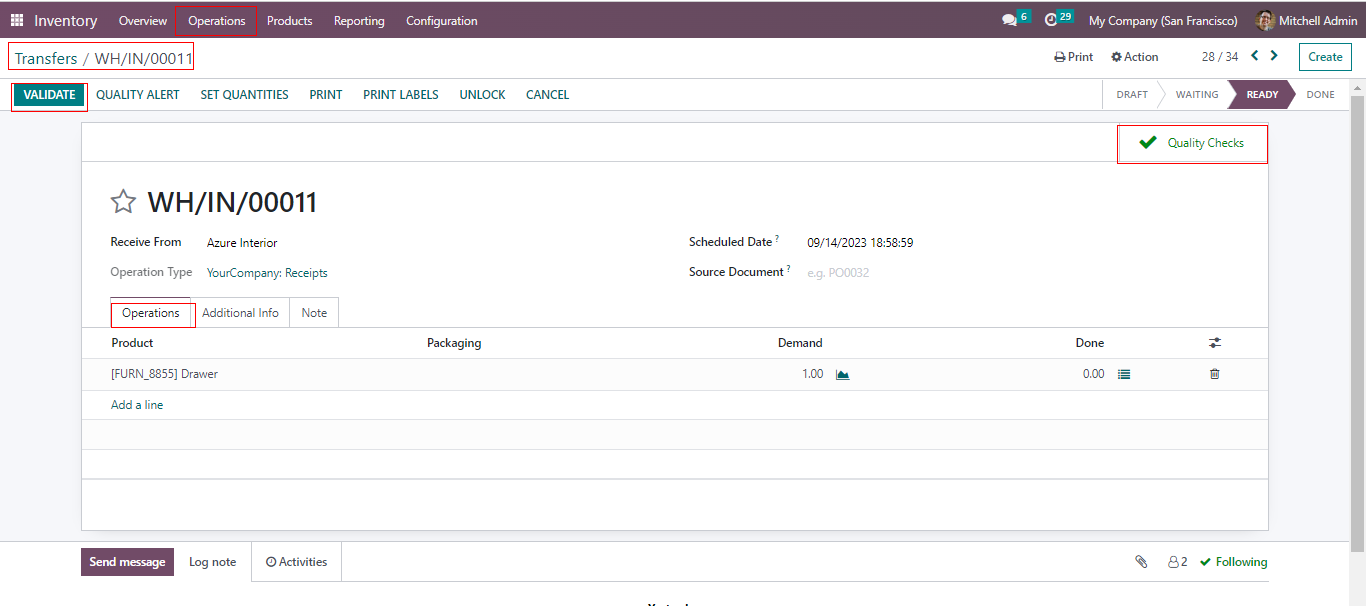Open the apps grid menu icon
Screen dimensions: 1366x606
[x=17, y=20]
